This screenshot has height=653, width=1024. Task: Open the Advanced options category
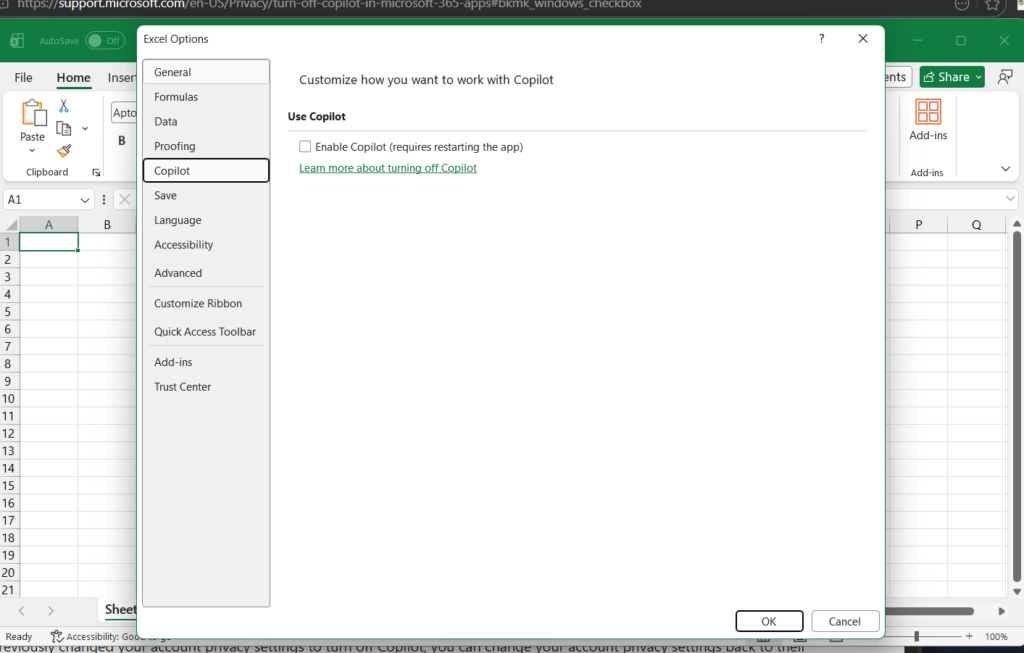click(x=206, y=273)
